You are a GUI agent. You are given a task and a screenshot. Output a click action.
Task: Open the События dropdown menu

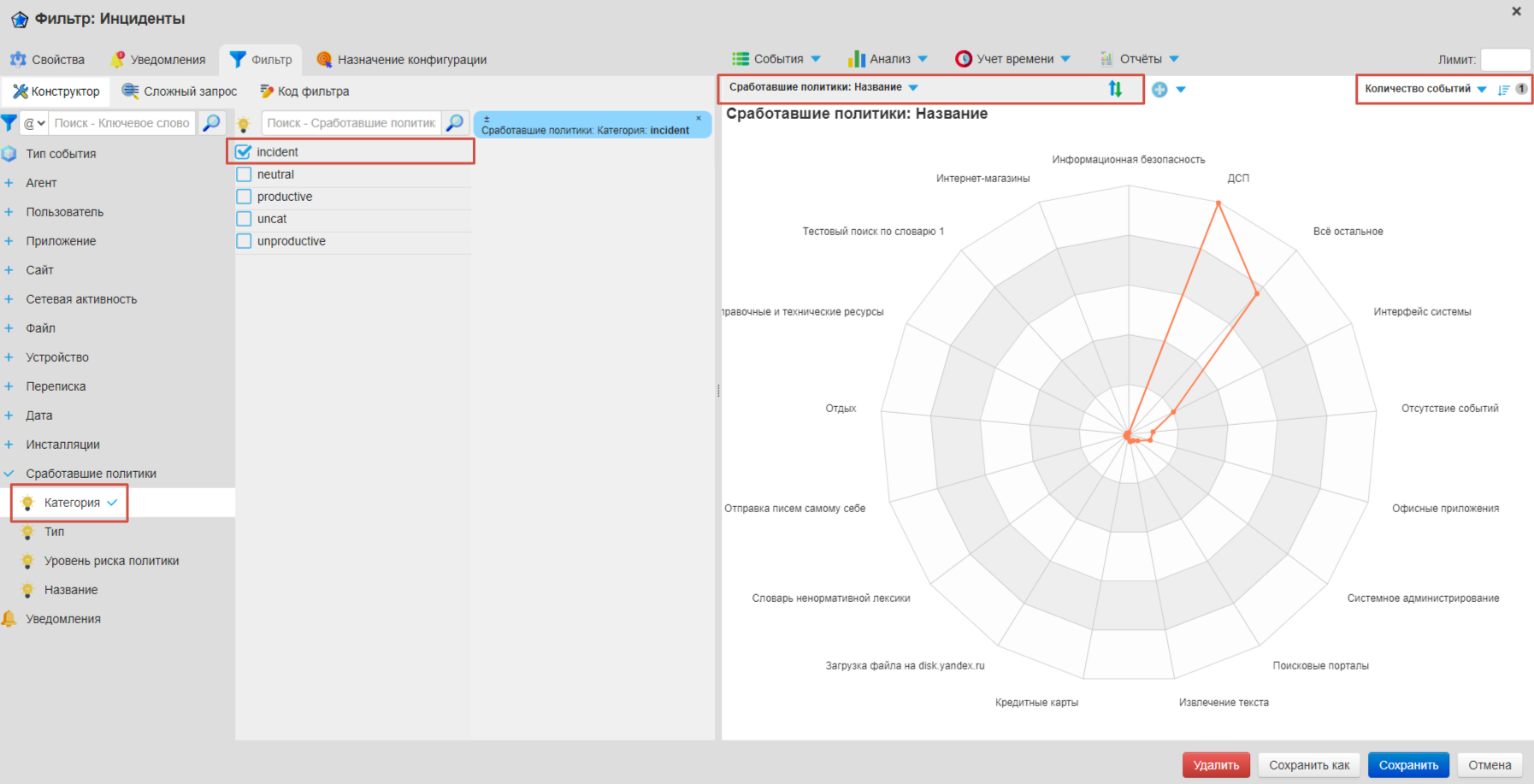776,59
